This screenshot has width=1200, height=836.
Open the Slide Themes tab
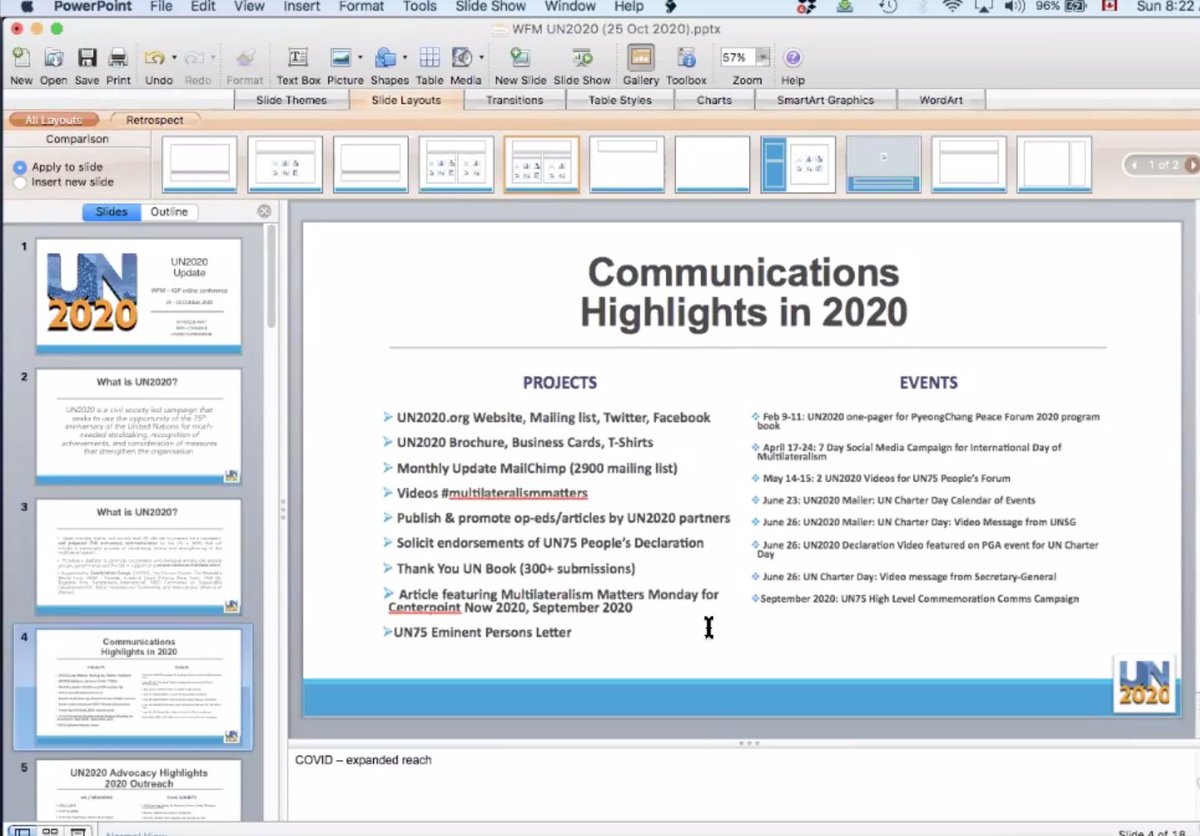click(x=291, y=100)
